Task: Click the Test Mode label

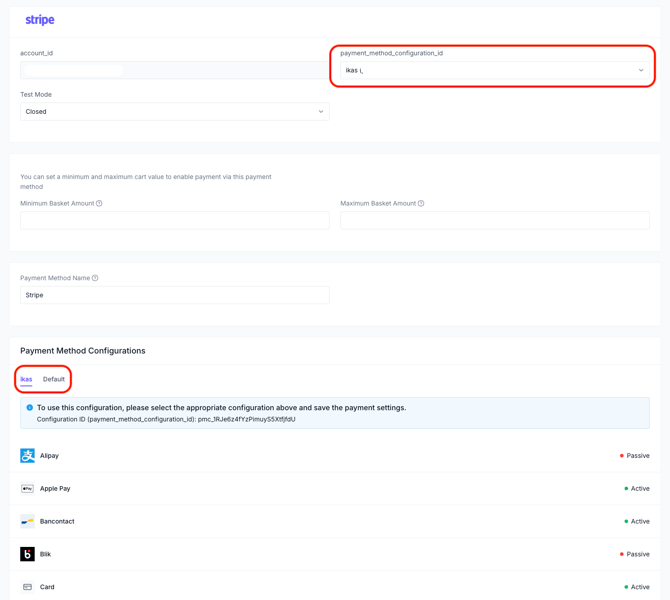Action: [x=36, y=94]
